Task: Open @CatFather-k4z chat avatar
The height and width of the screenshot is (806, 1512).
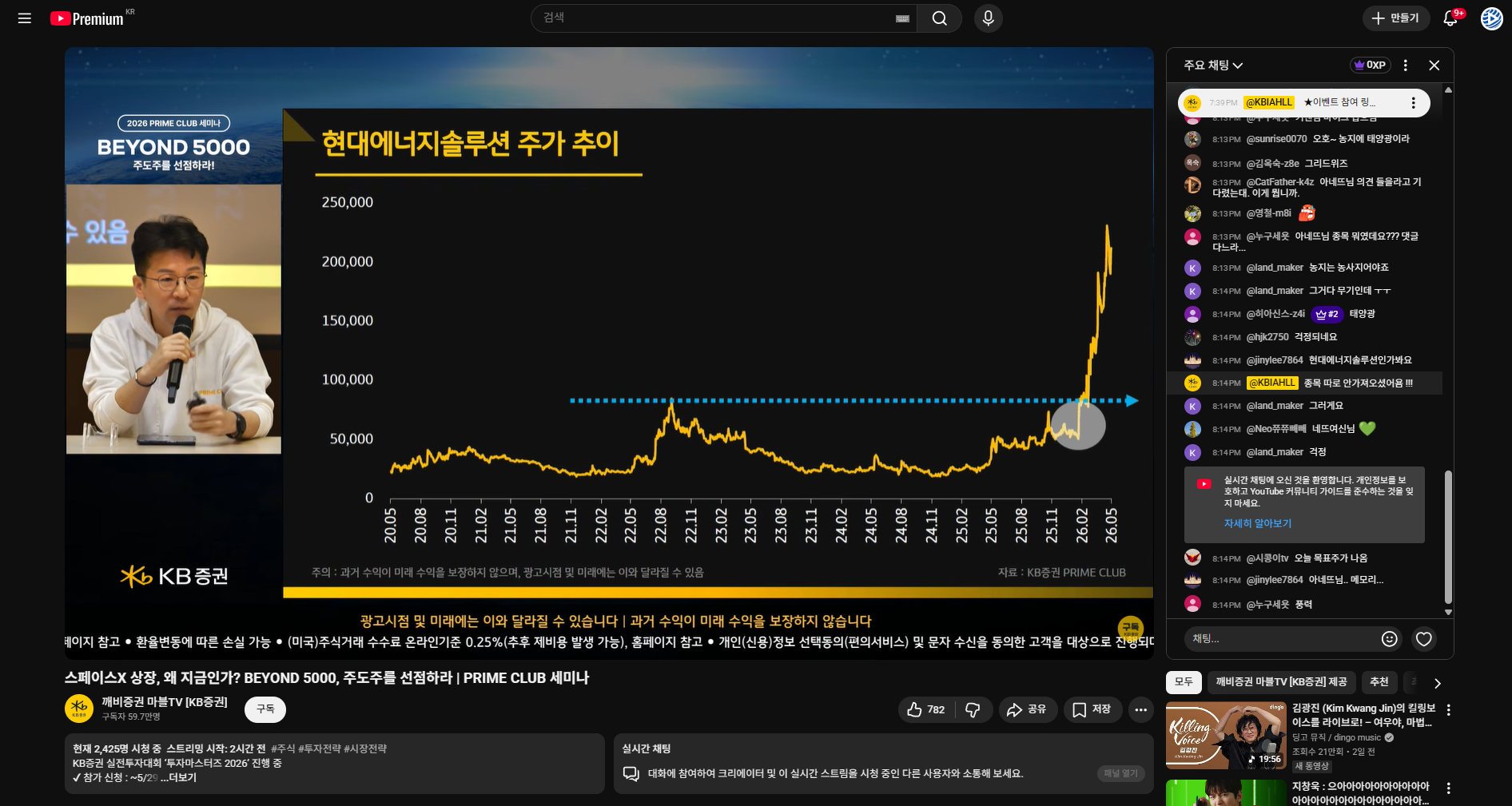Action: click(x=1192, y=185)
